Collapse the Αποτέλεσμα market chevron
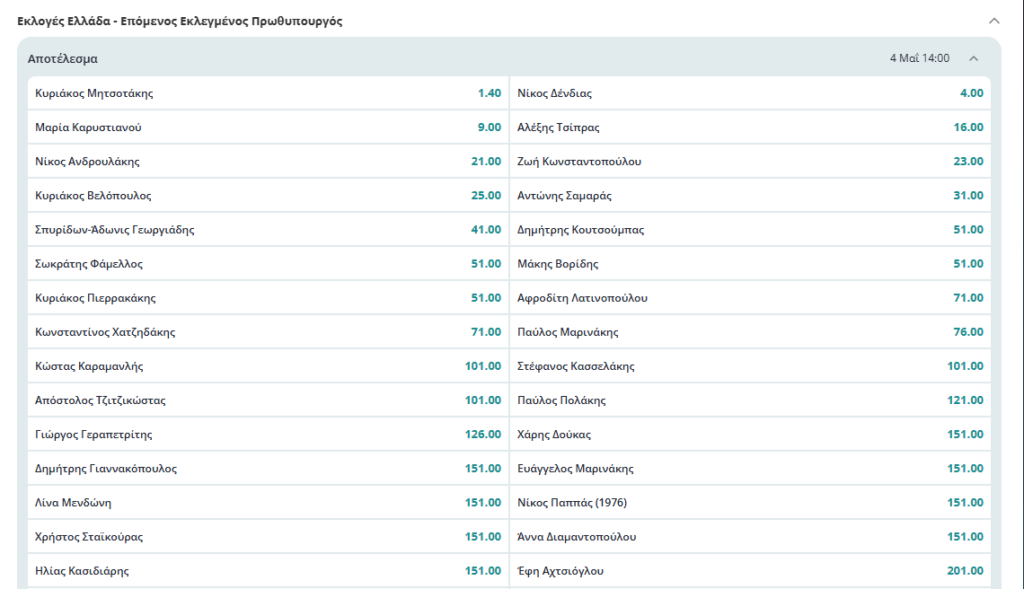1024x589 pixels. tap(973, 58)
